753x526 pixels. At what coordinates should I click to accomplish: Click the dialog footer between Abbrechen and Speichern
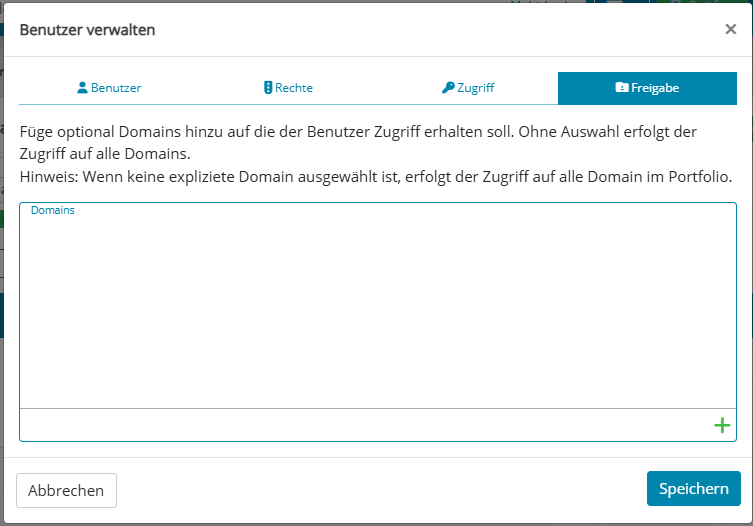pyautogui.click(x=382, y=490)
